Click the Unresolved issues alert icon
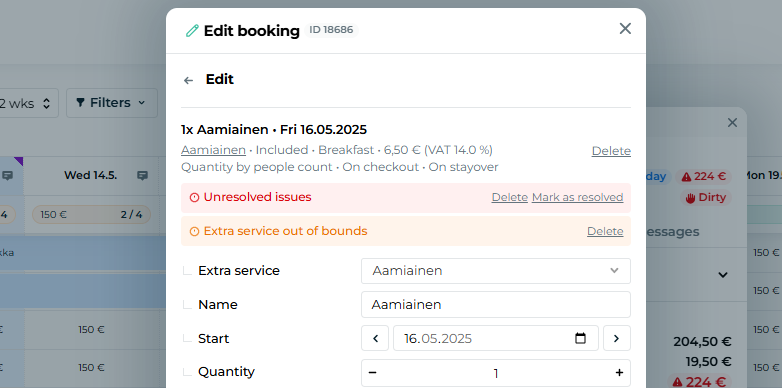This screenshot has width=782, height=388. click(x=195, y=197)
